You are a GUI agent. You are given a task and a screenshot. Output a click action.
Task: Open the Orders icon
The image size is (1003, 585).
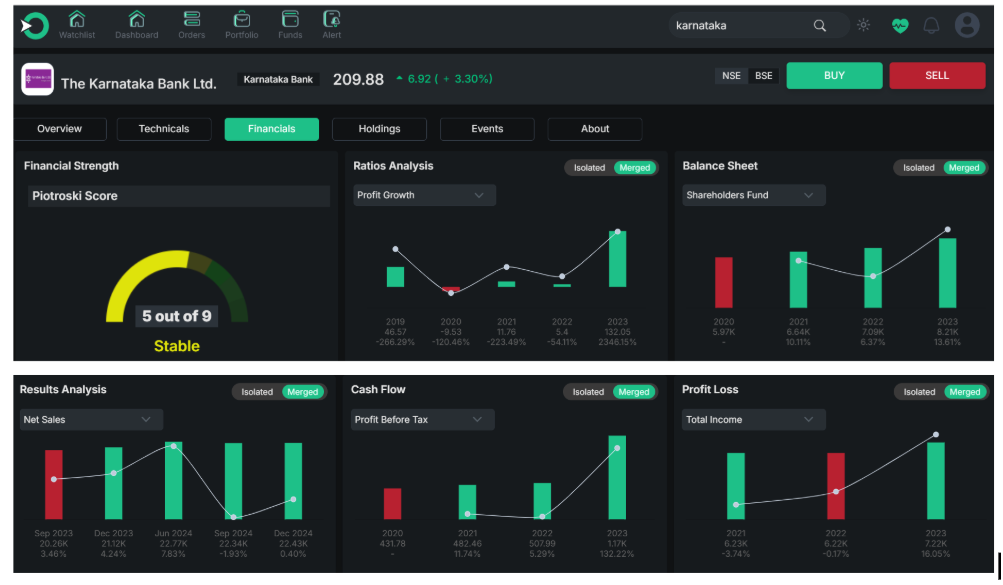tap(191, 19)
